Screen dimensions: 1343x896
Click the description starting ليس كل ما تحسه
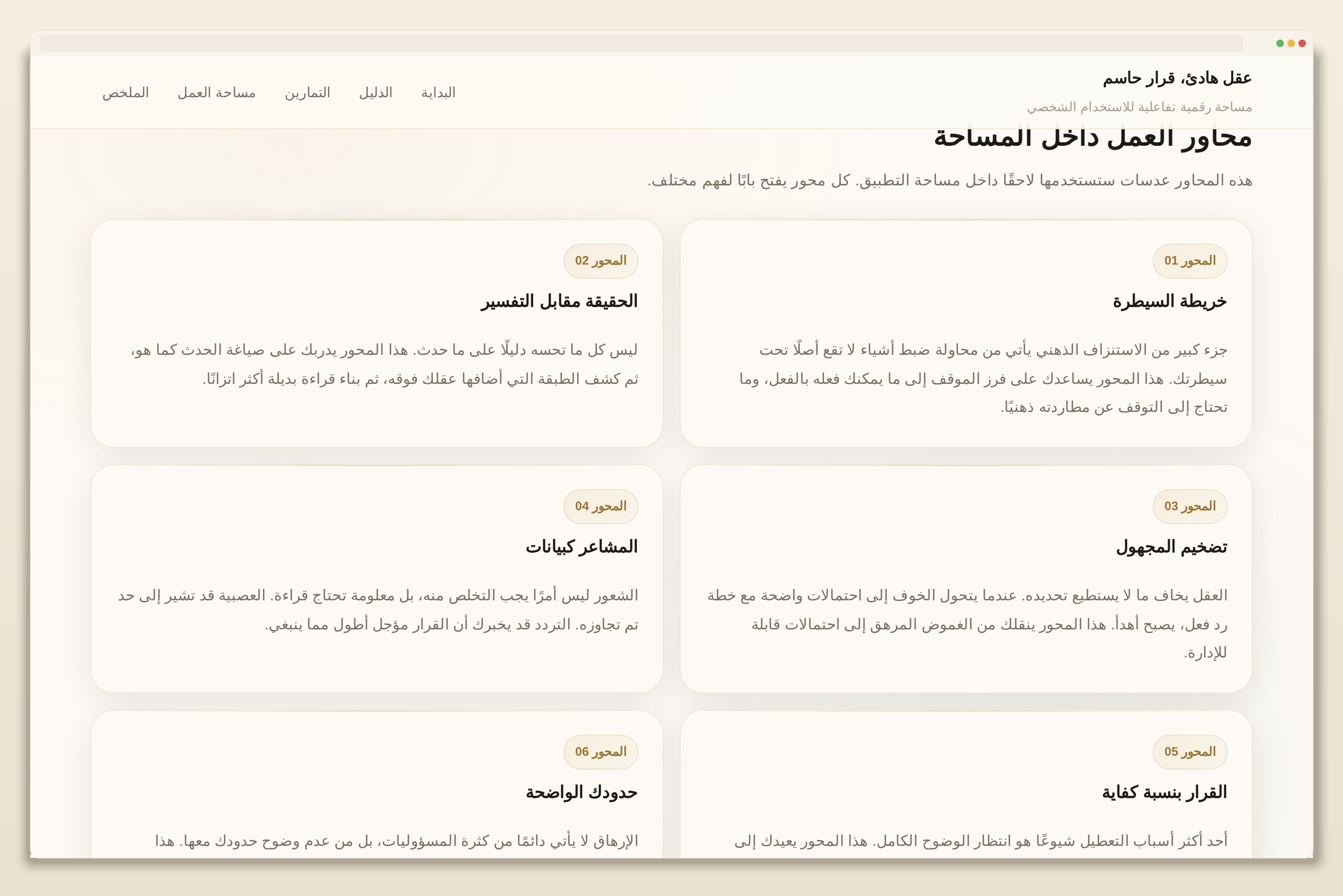point(385,364)
